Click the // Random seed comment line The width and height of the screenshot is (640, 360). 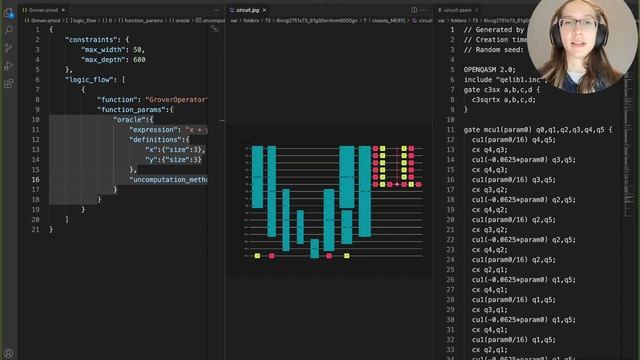pyautogui.click(x=493, y=50)
